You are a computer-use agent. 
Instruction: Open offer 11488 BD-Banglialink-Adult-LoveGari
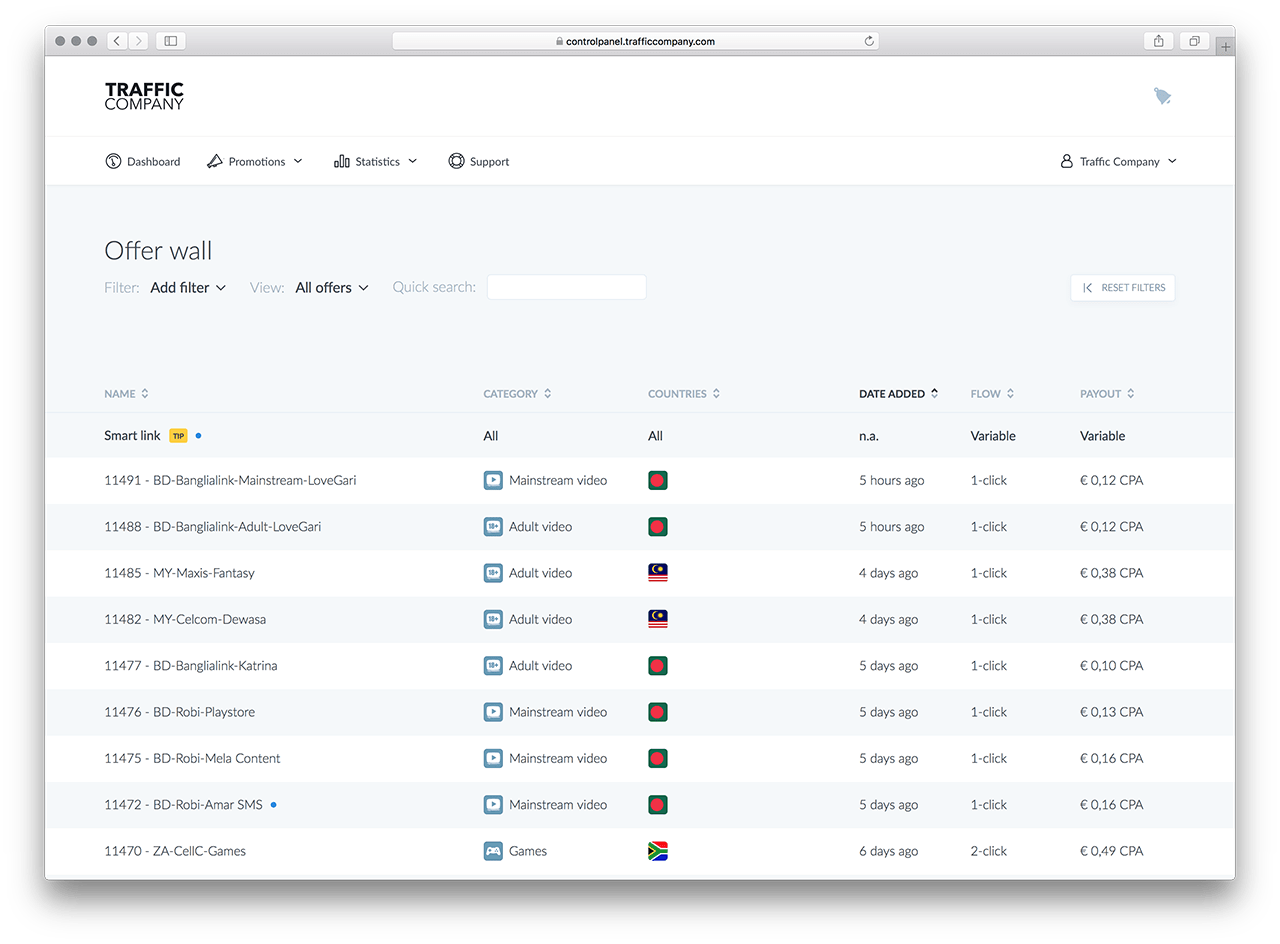tap(212, 526)
